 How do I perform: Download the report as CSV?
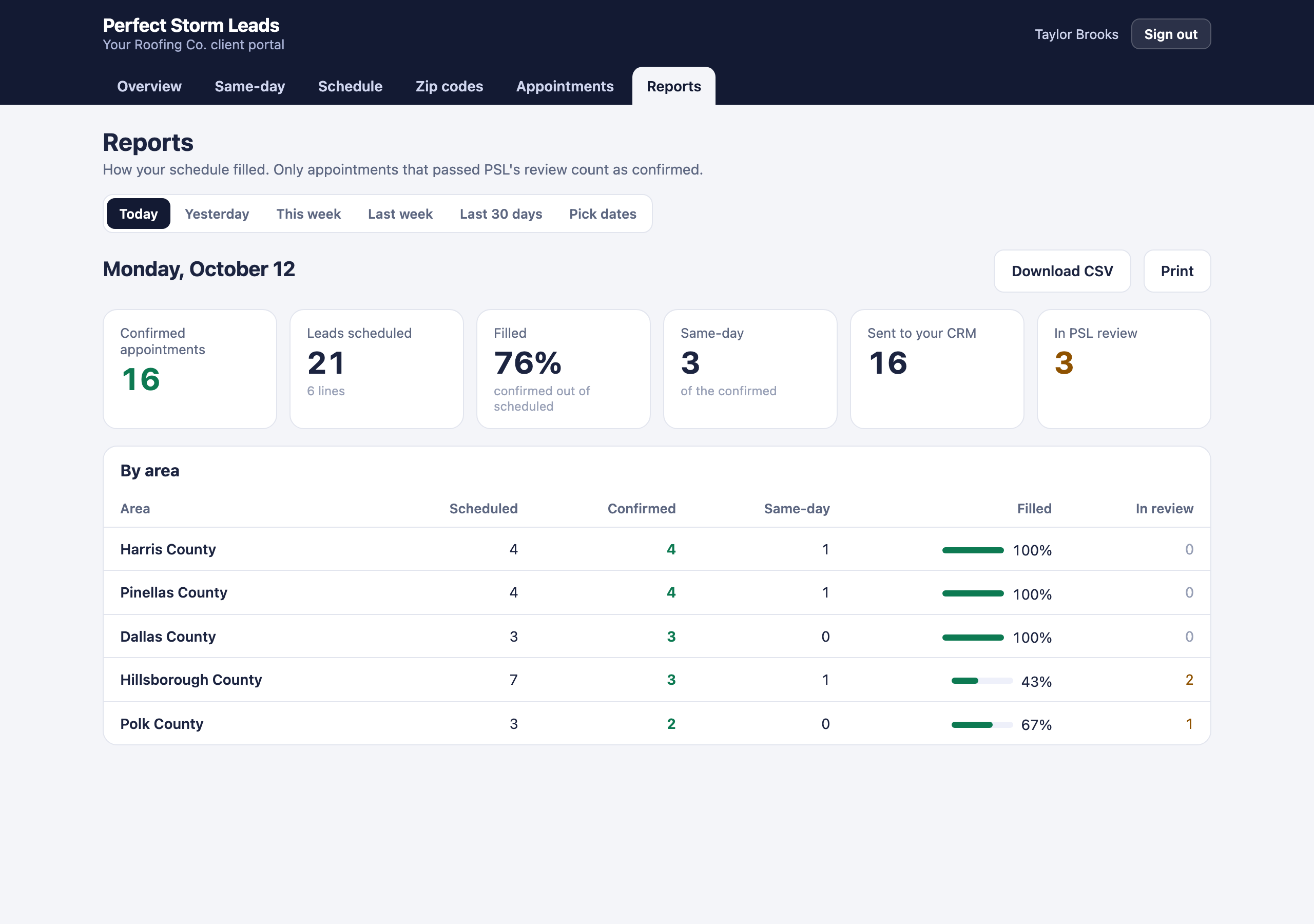point(1062,272)
